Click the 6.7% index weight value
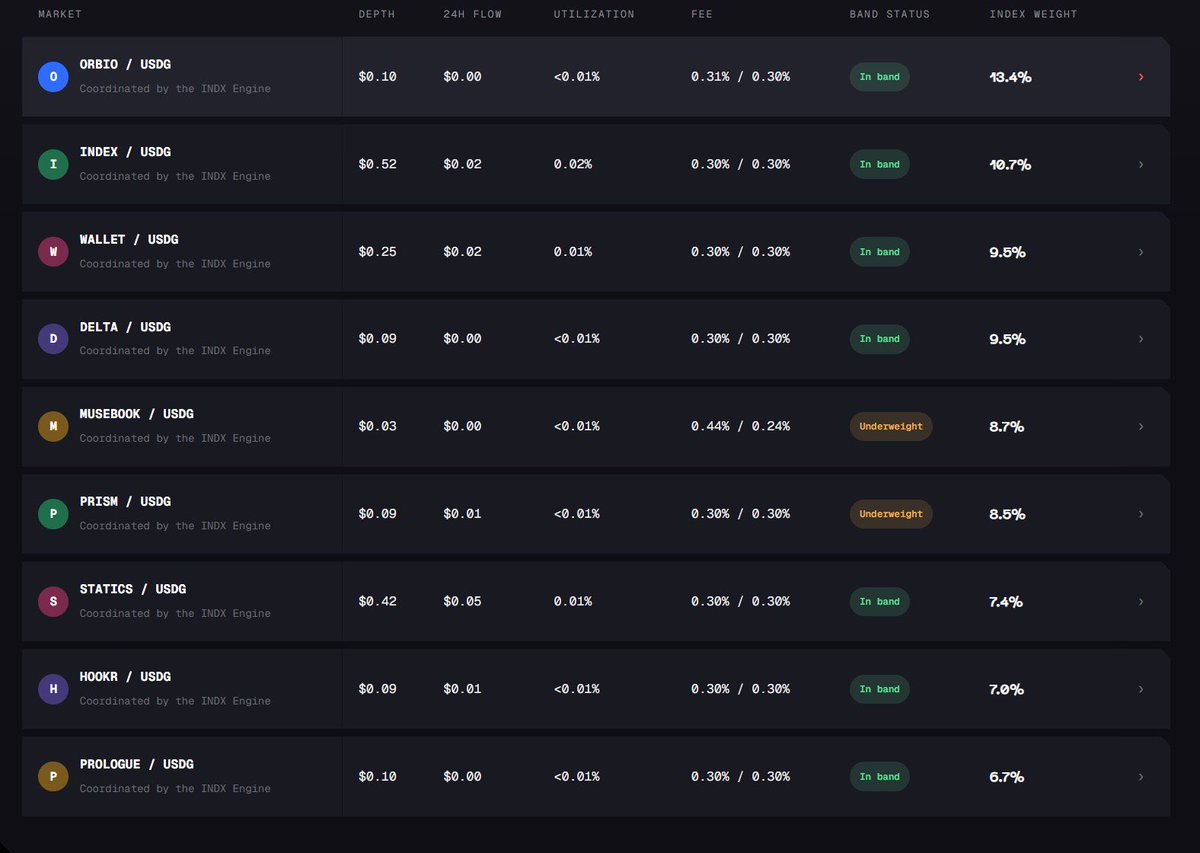The height and width of the screenshot is (853, 1200). click(1006, 777)
